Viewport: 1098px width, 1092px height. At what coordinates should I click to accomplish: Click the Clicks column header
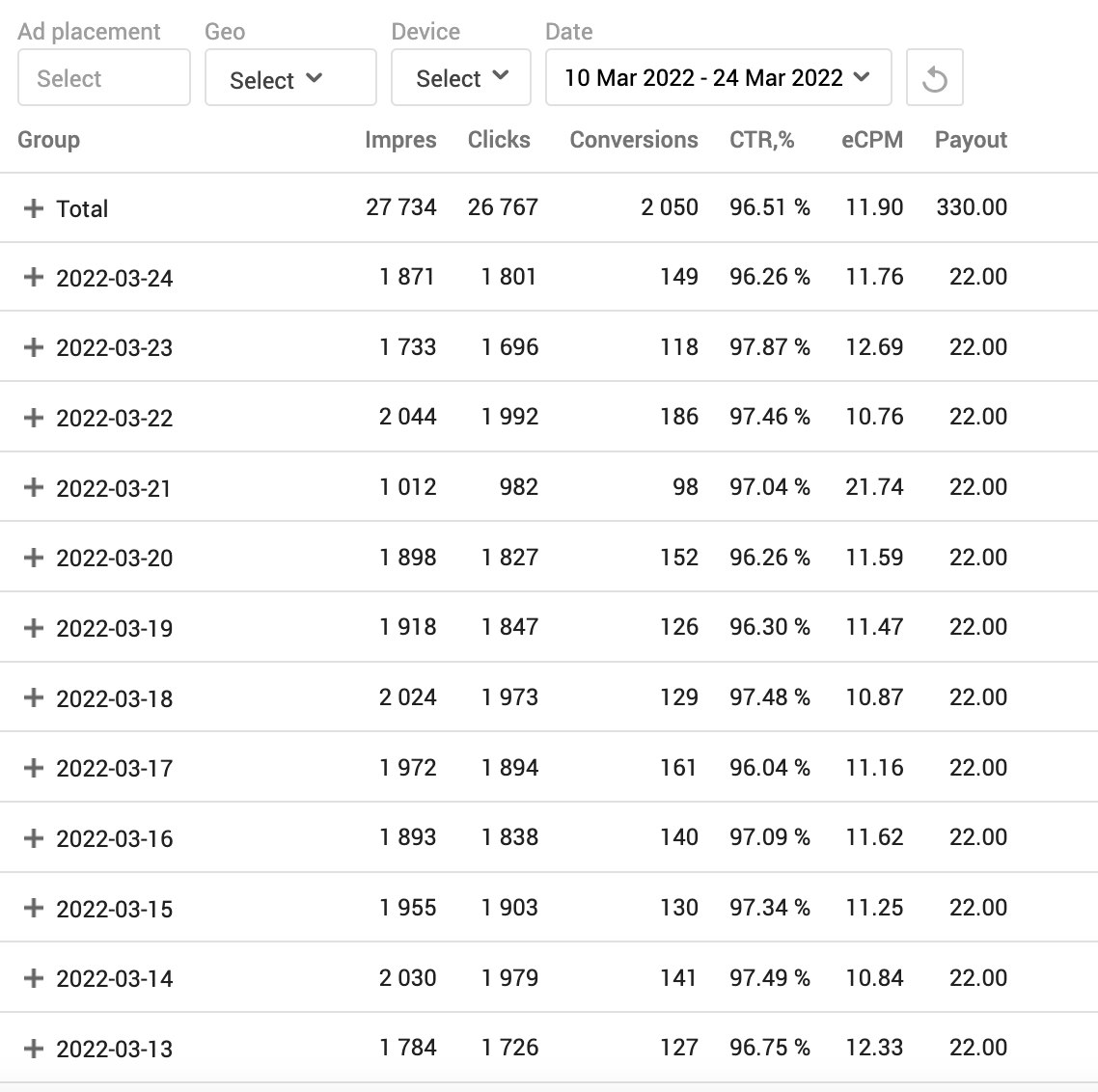(499, 140)
